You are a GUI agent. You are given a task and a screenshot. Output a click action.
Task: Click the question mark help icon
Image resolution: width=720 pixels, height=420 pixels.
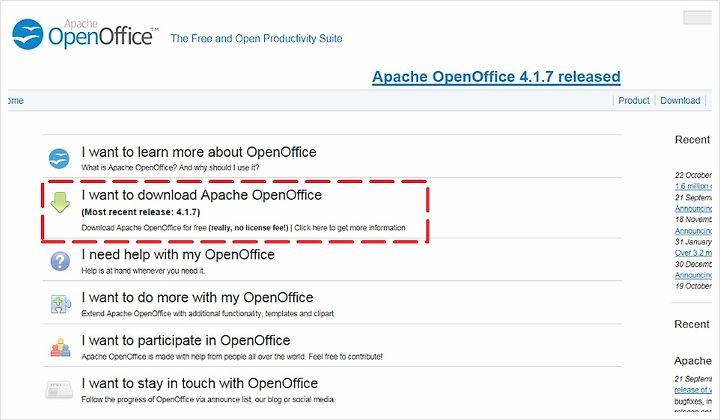(60, 261)
